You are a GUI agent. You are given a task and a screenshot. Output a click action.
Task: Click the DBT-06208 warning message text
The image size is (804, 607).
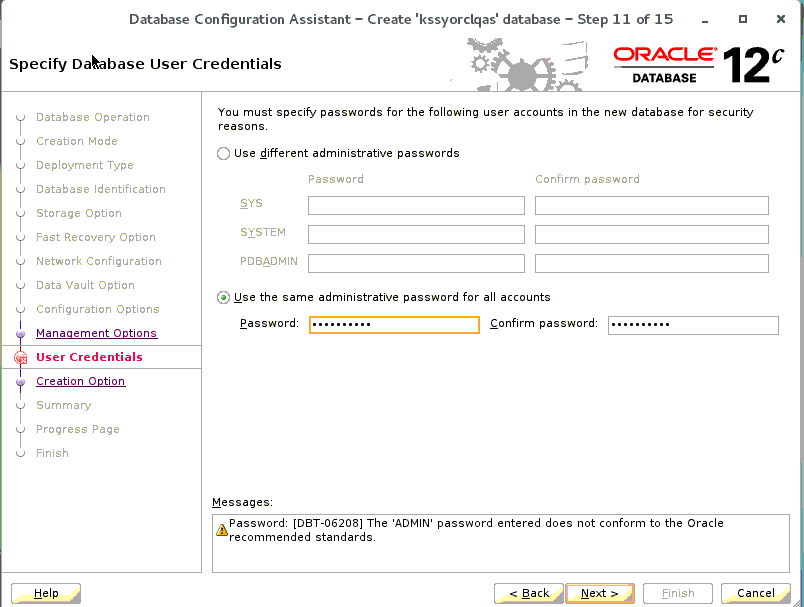(476, 530)
